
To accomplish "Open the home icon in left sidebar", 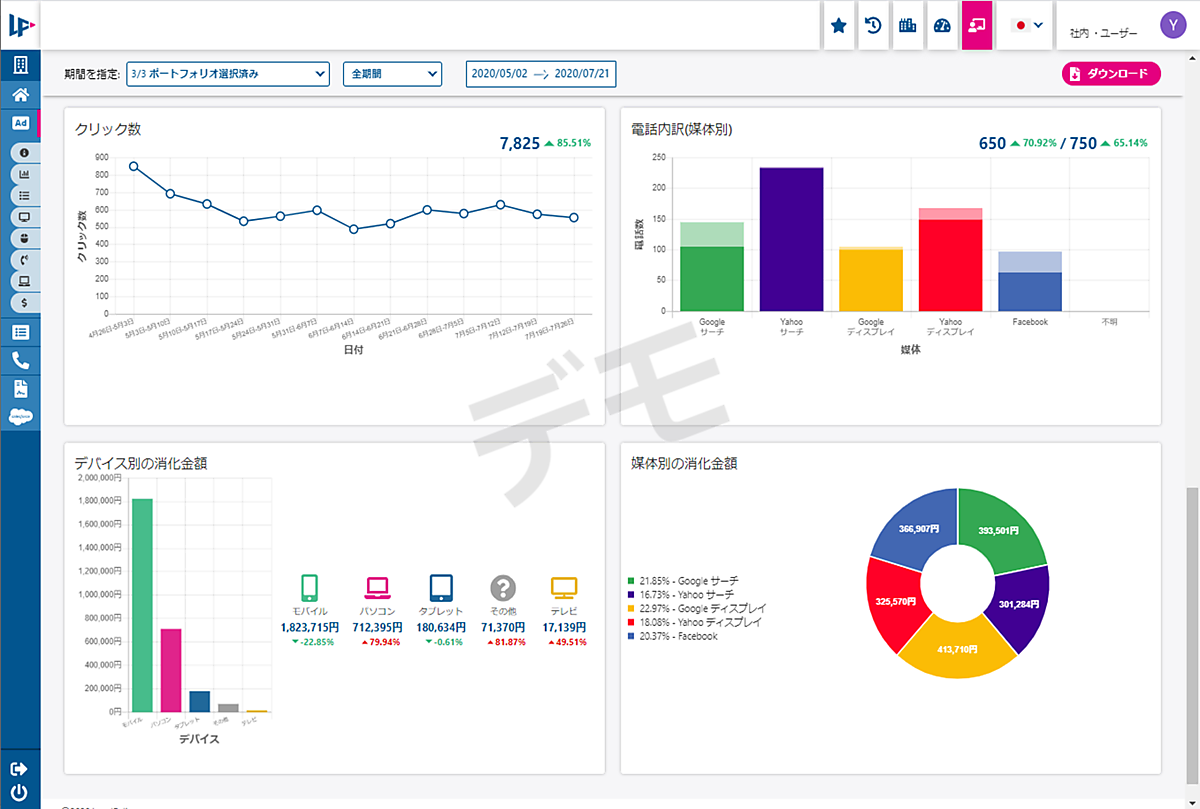I will (x=20, y=95).
